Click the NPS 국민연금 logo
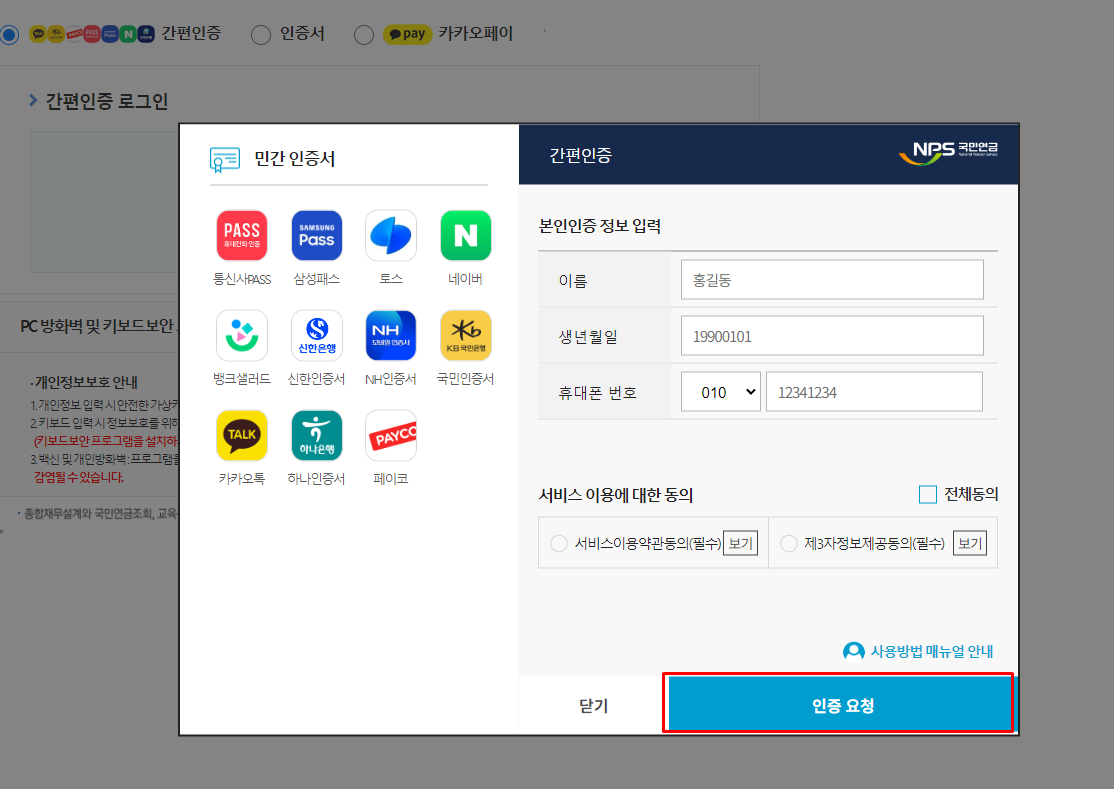Viewport: 1114px width, 789px height. tap(948, 152)
